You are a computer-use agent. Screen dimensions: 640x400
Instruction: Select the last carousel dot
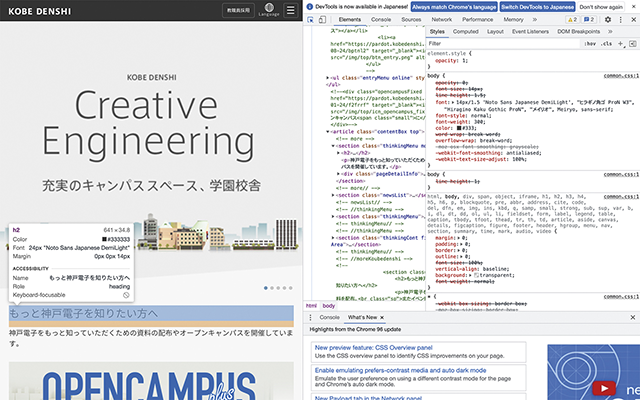click(291, 288)
